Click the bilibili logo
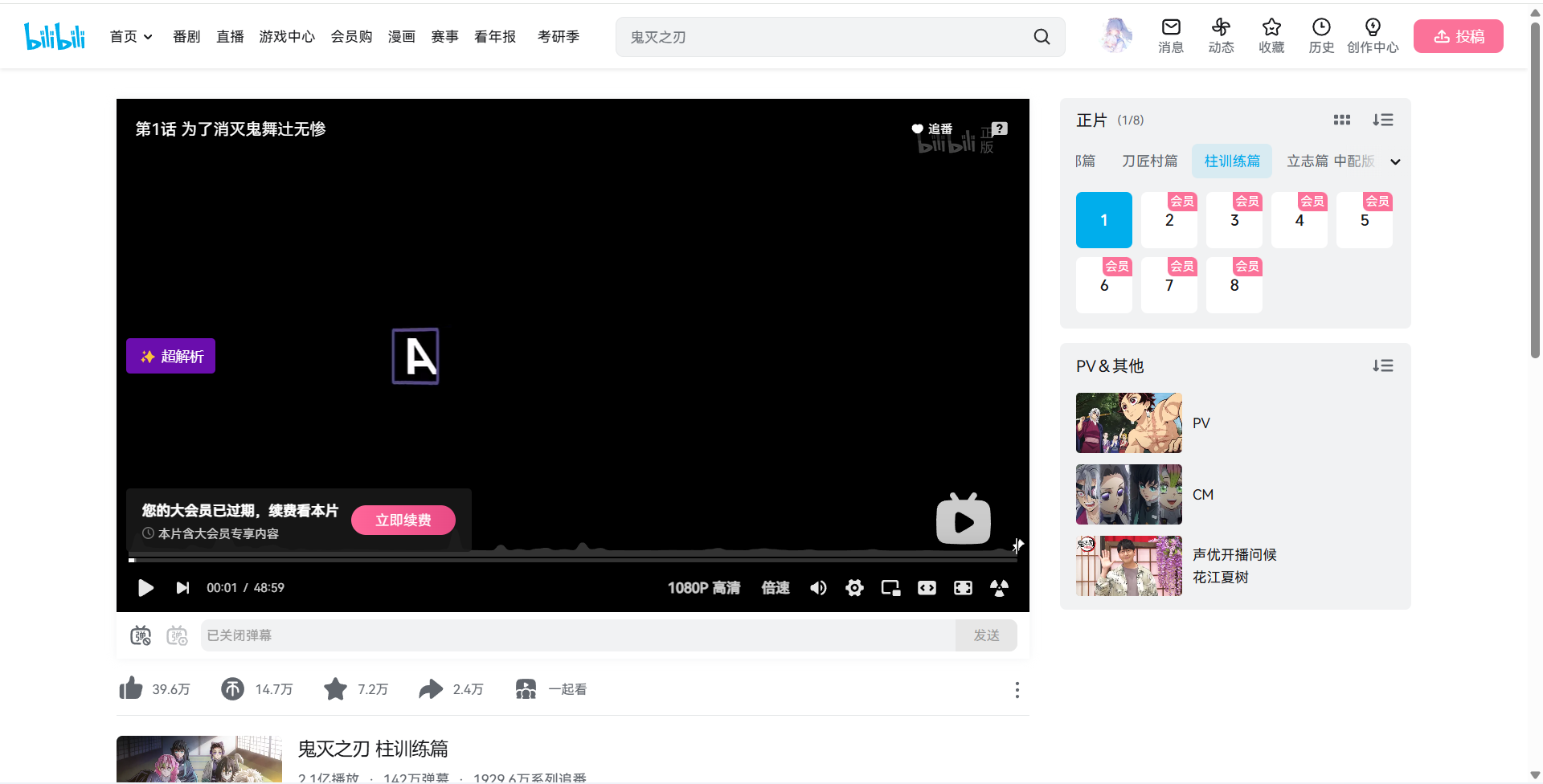 pyautogui.click(x=55, y=36)
